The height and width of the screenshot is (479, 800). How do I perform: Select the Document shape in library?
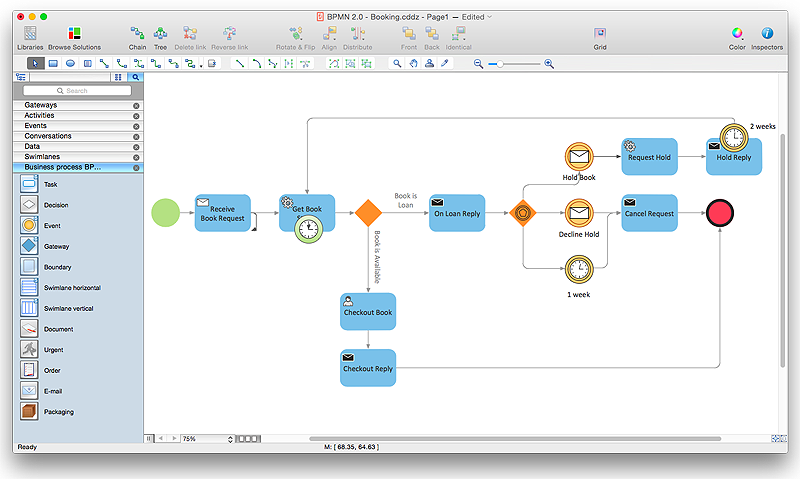tap(29, 329)
